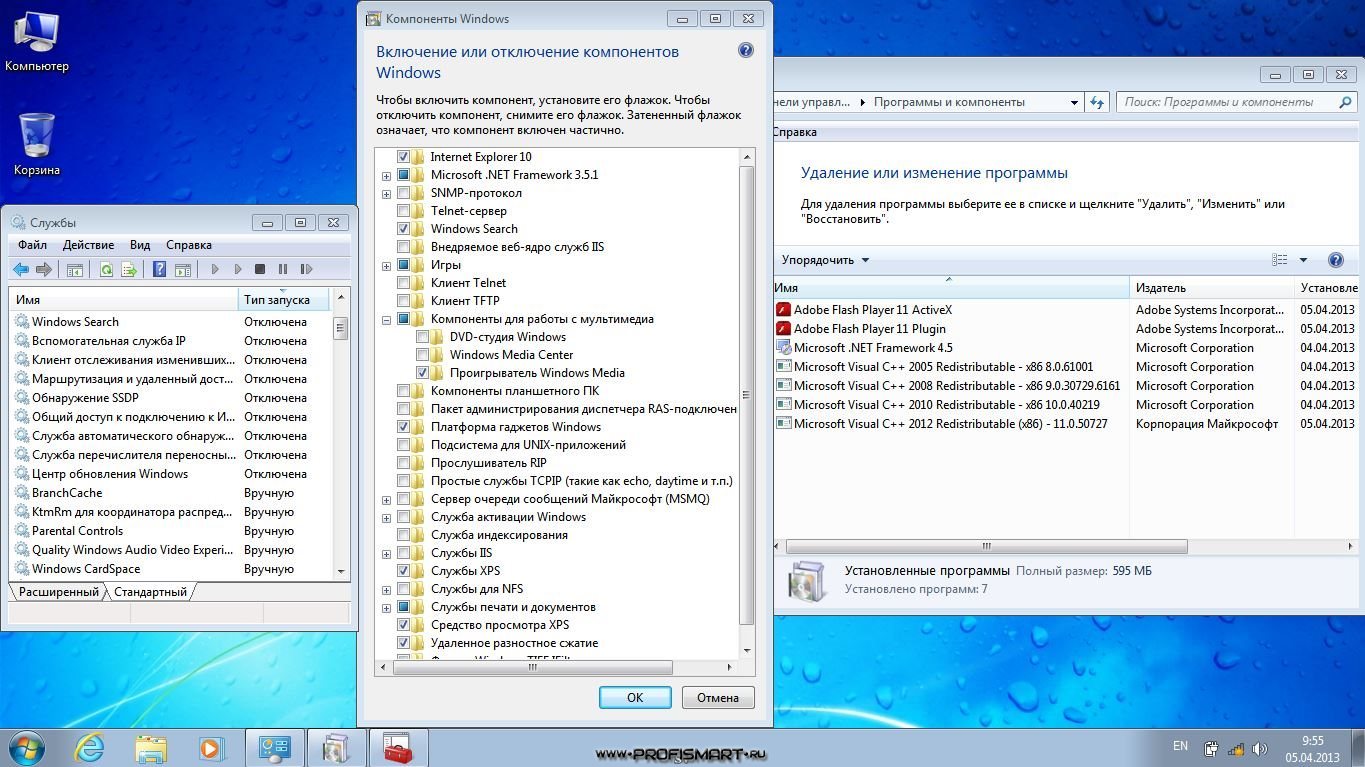Expand Сервер очереди сообщений (MSMQ) node
Screen dimensions: 1365x767
[386, 500]
